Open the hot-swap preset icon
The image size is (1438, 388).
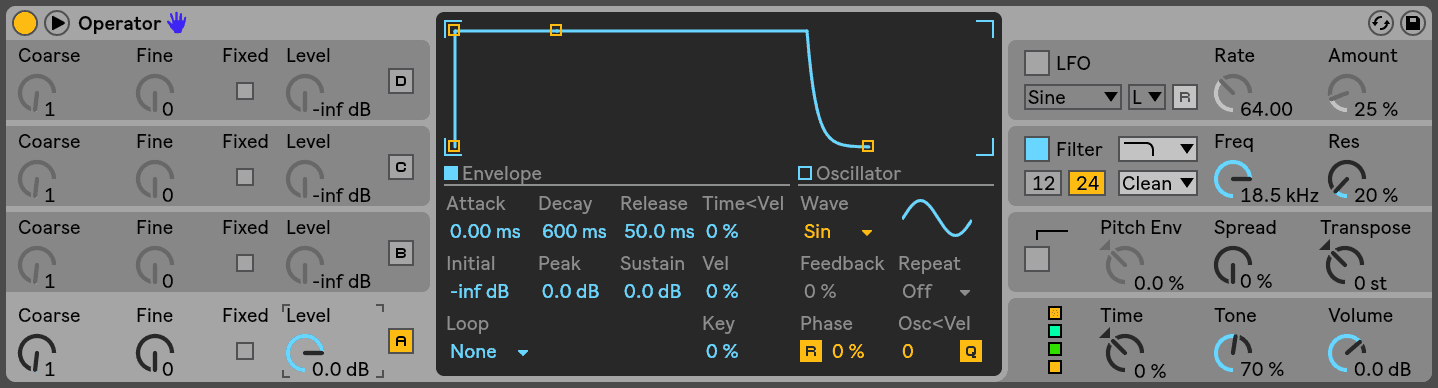click(1381, 22)
